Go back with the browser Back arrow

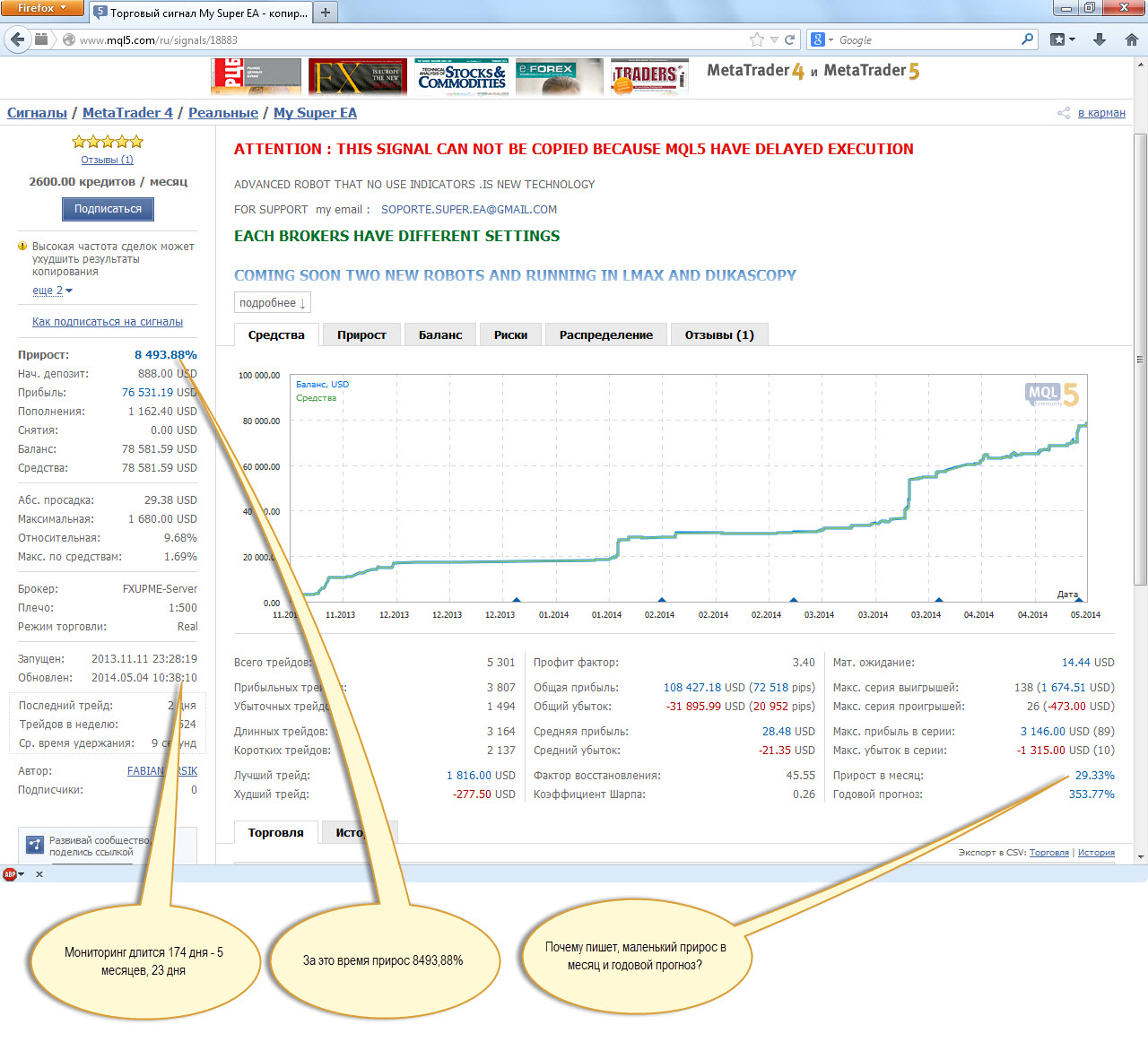(17, 39)
